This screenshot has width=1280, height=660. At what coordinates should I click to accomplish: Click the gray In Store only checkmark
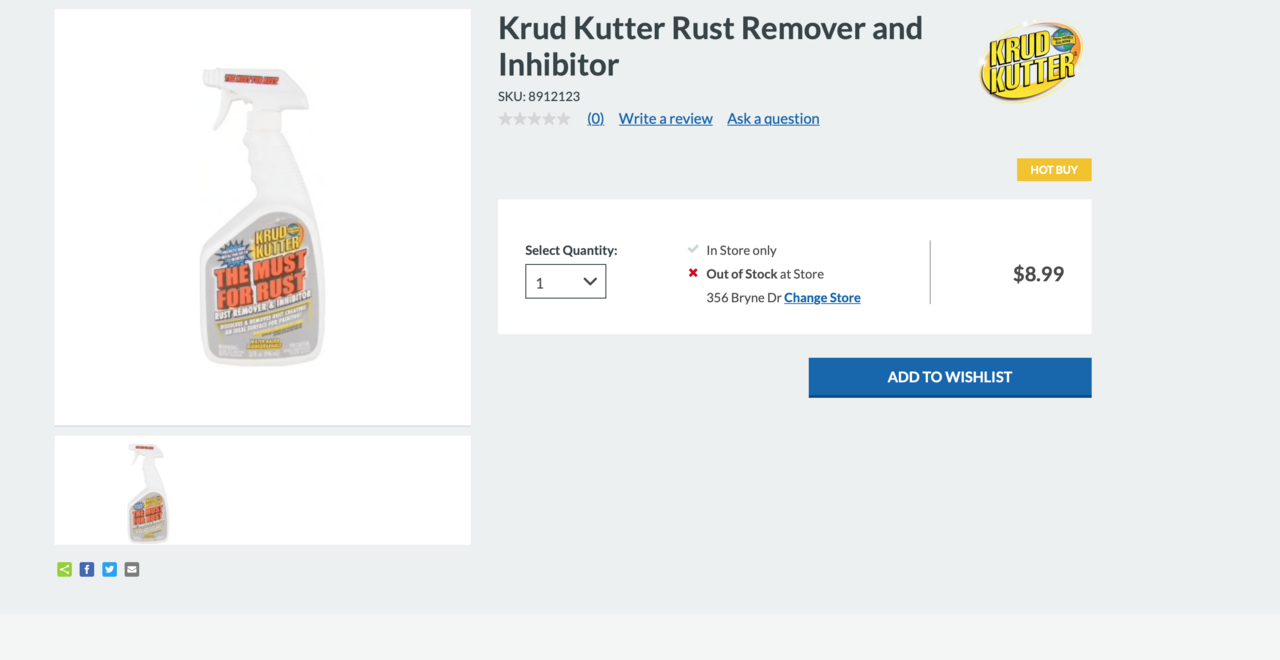tap(693, 249)
